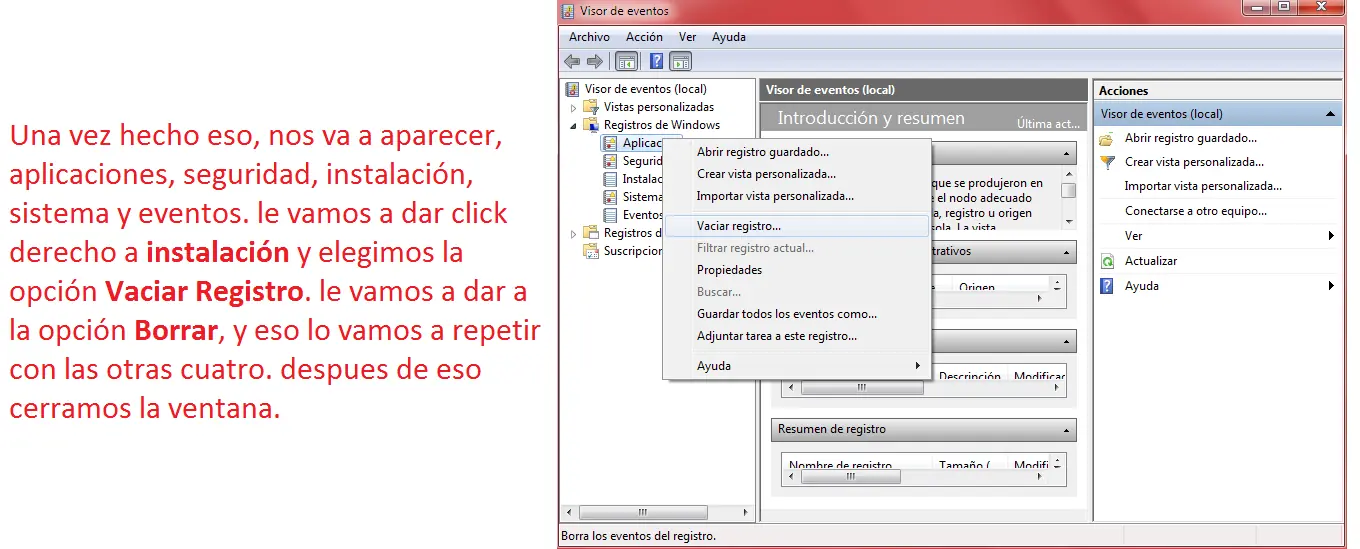Click Conectarse a otro equipo... action

click(x=1195, y=211)
